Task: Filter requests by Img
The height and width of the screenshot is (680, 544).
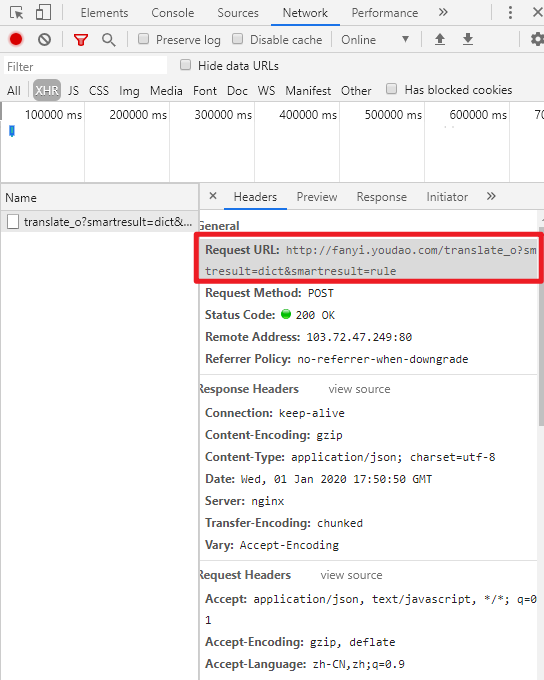Action: [x=129, y=91]
